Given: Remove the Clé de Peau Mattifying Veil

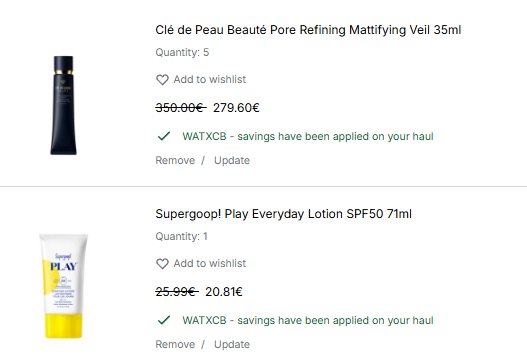Looking at the screenshot, I should coord(175,160).
